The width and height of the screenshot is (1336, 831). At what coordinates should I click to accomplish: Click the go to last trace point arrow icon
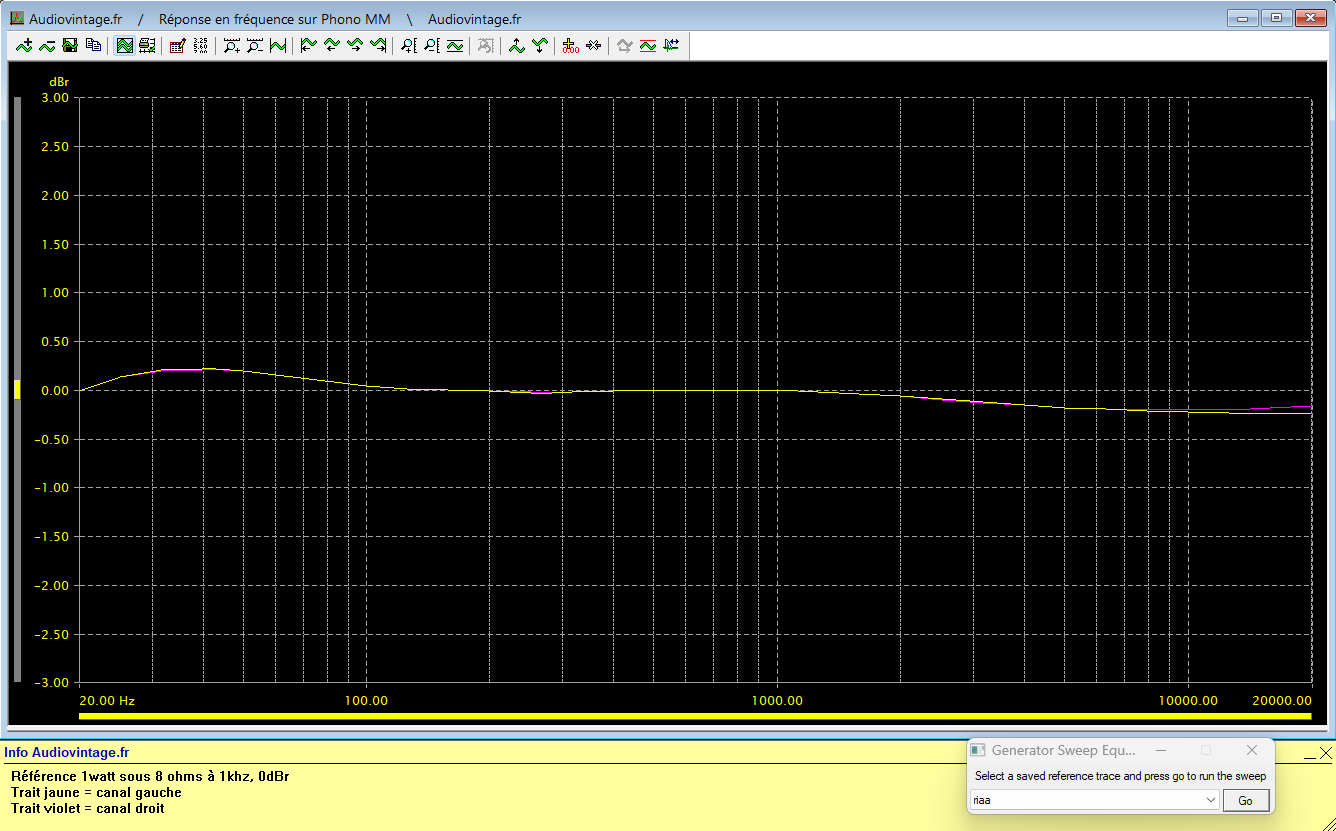coord(378,45)
